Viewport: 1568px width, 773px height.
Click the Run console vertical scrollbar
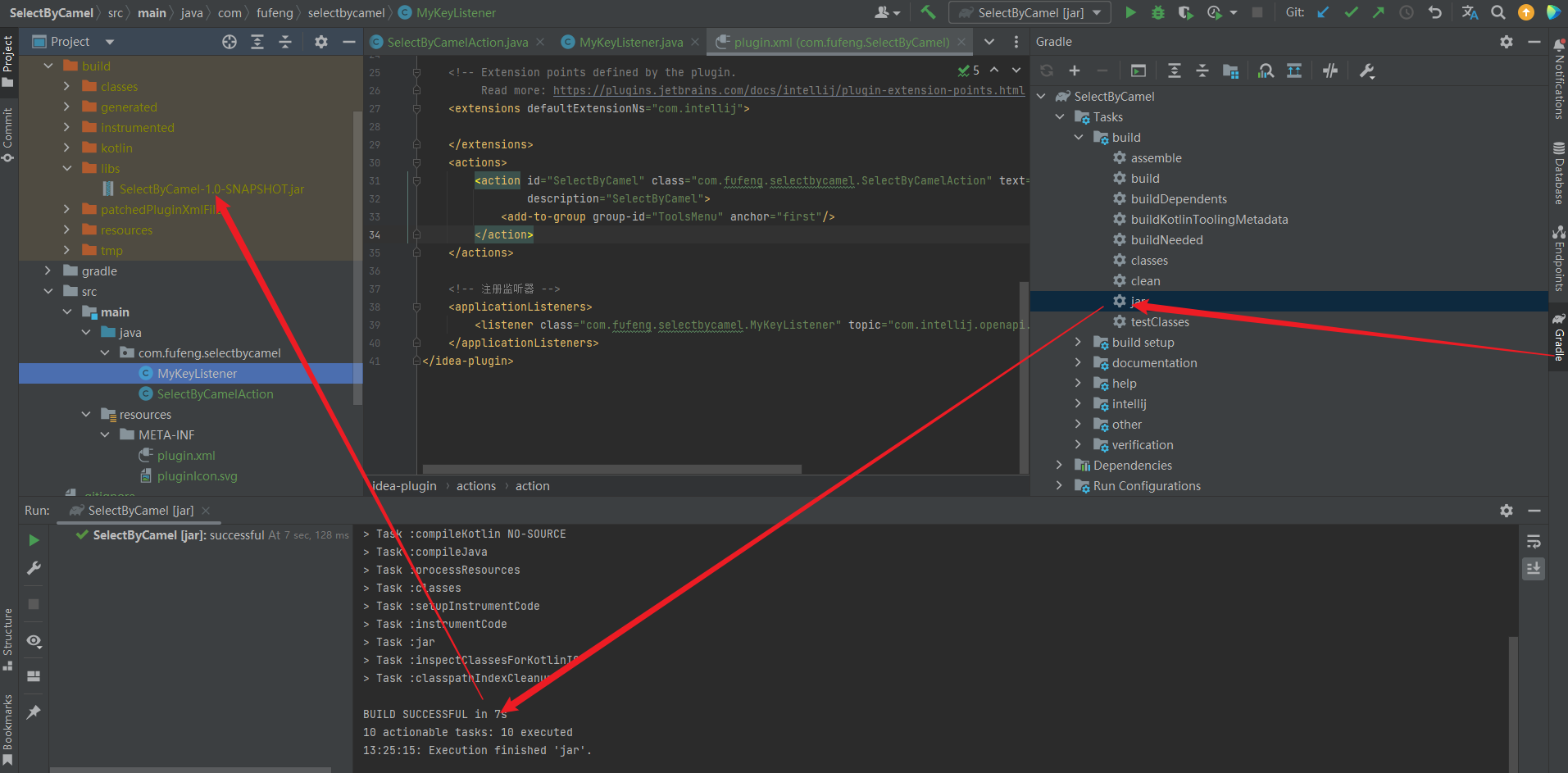[x=1513, y=703]
